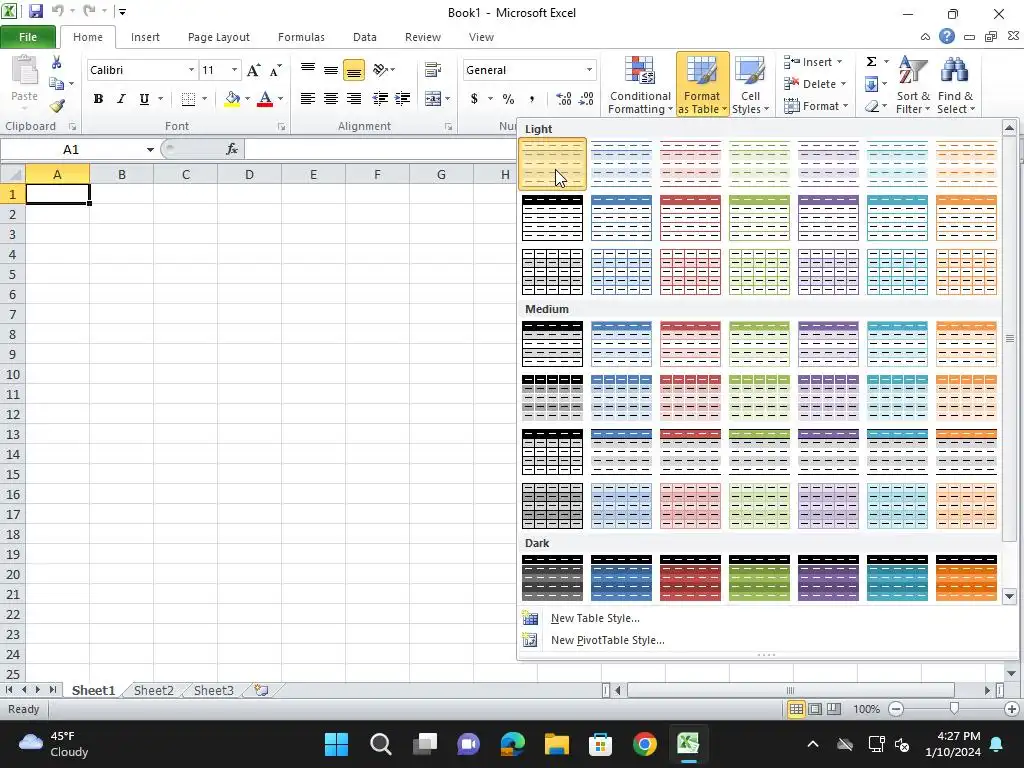Screen dimensions: 1024x768
Task: Click the Increase Indent icon
Action: [403, 99]
